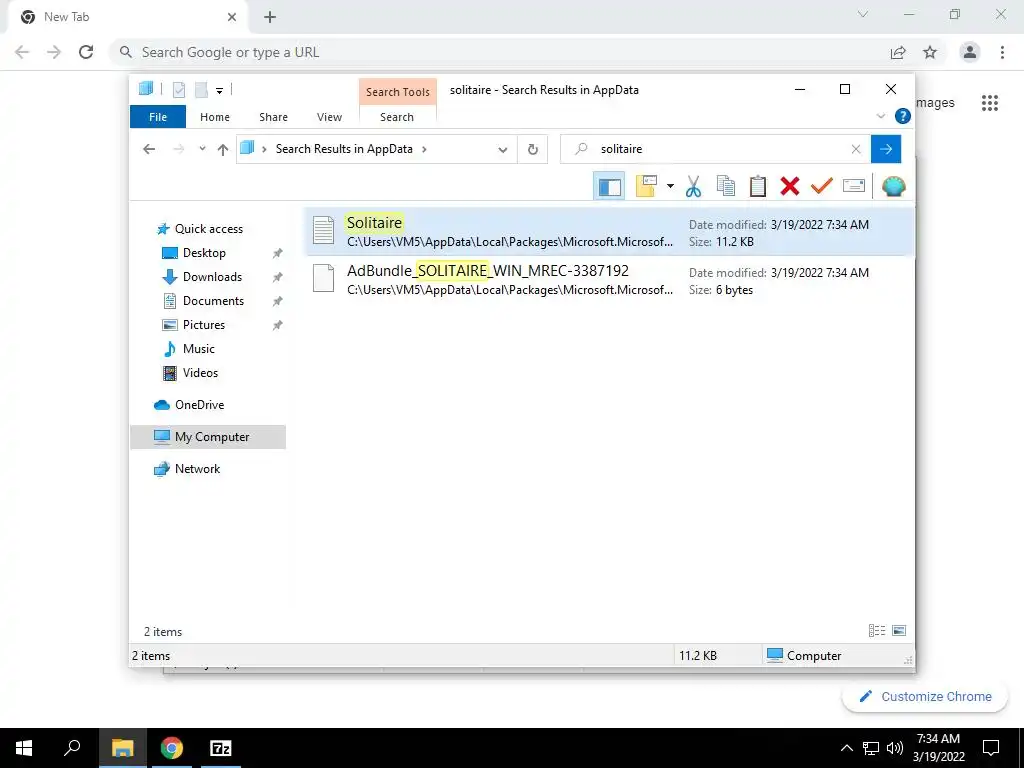Select the AdBundle_SOLITAIRE_WIN_MREC-3387192 file
The width and height of the screenshot is (1024, 768).
(610, 280)
